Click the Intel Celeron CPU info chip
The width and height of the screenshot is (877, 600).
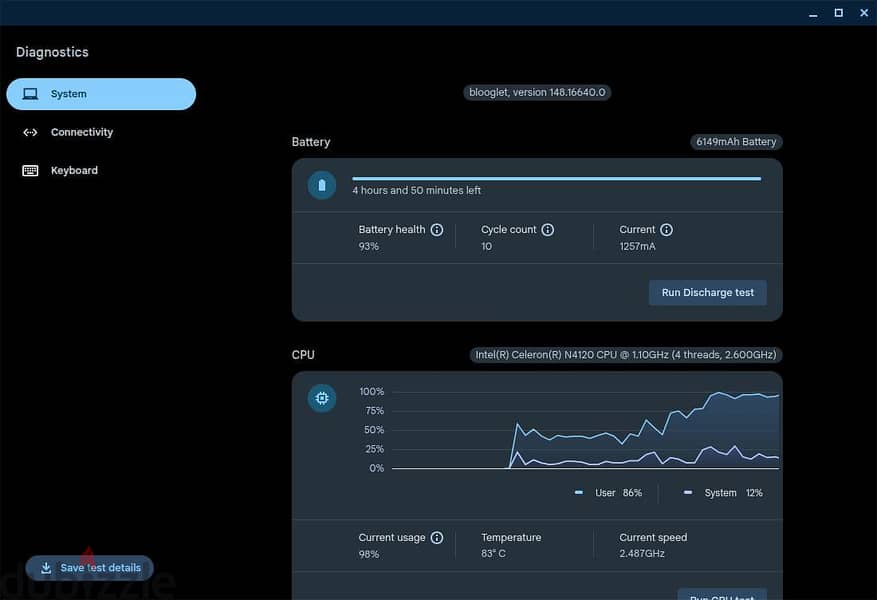tap(626, 355)
